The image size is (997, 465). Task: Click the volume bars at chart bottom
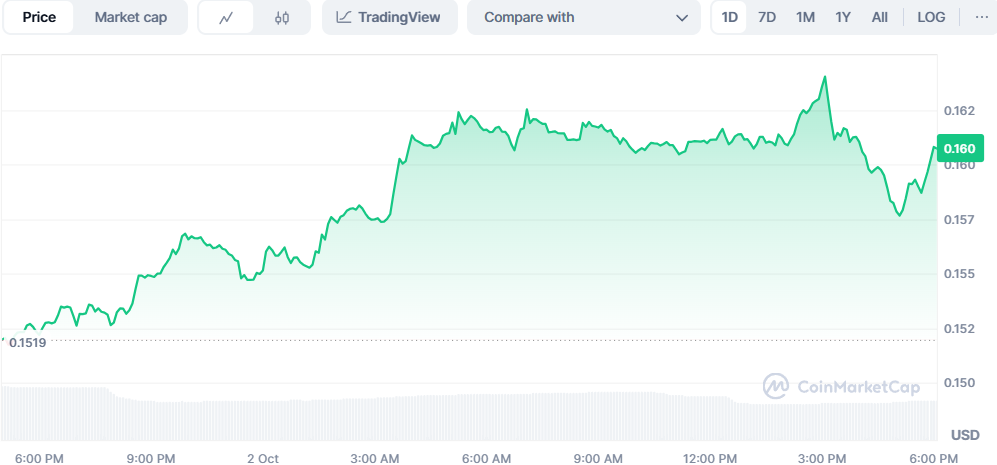coord(470,415)
